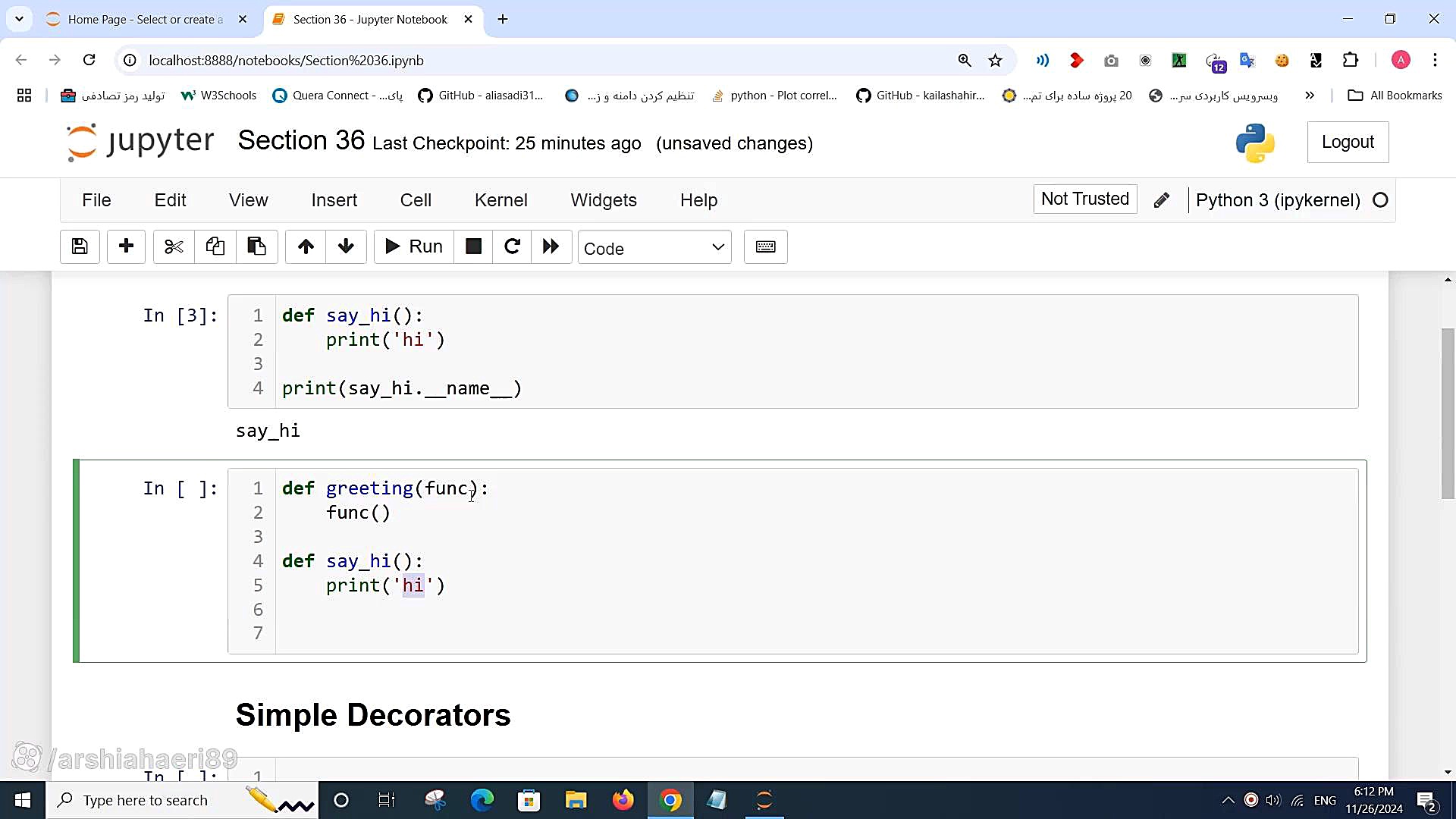Move the selected cell down
Image resolution: width=1456 pixels, height=819 pixels.
tap(346, 247)
